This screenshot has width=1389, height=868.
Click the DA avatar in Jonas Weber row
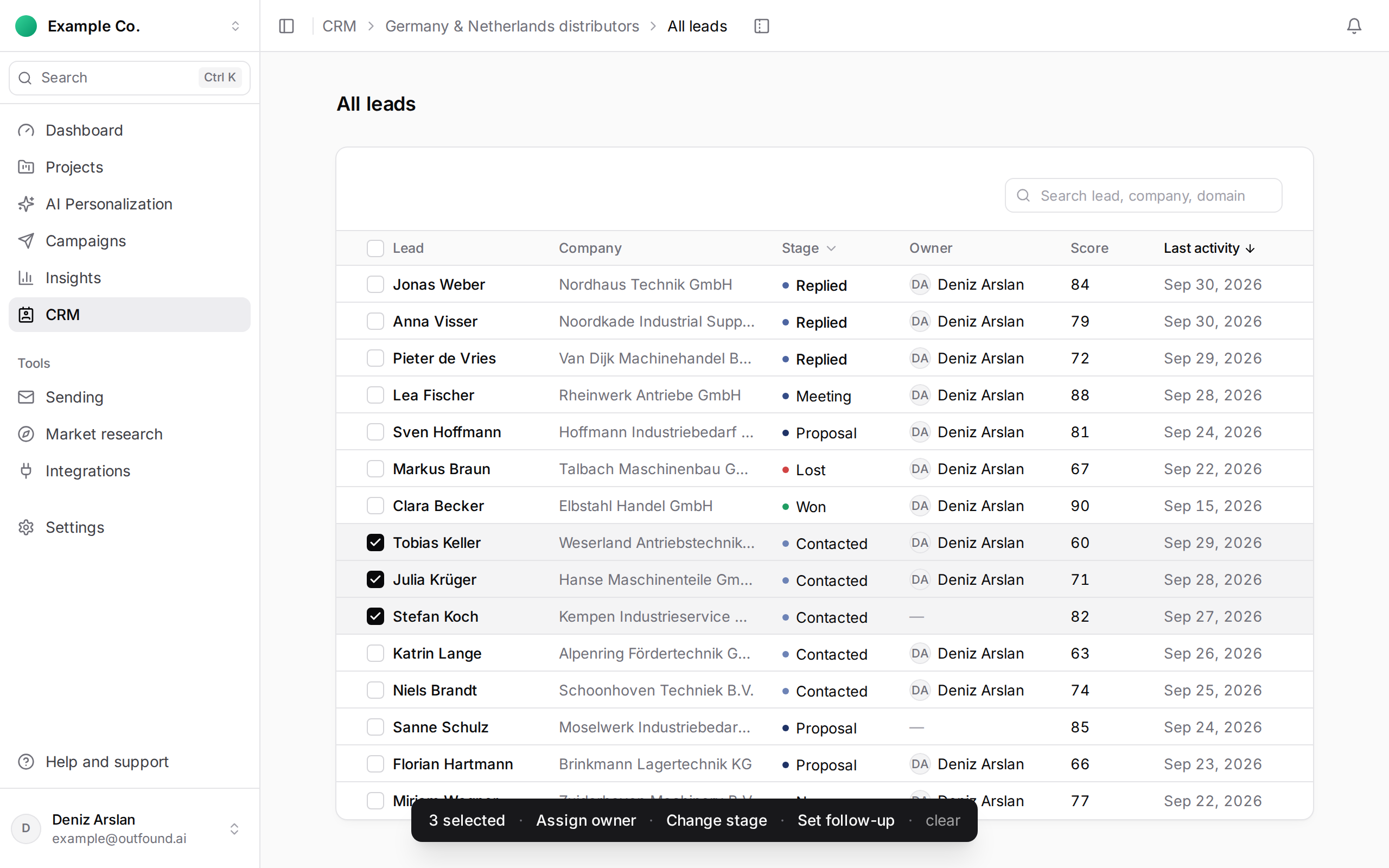point(920,285)
